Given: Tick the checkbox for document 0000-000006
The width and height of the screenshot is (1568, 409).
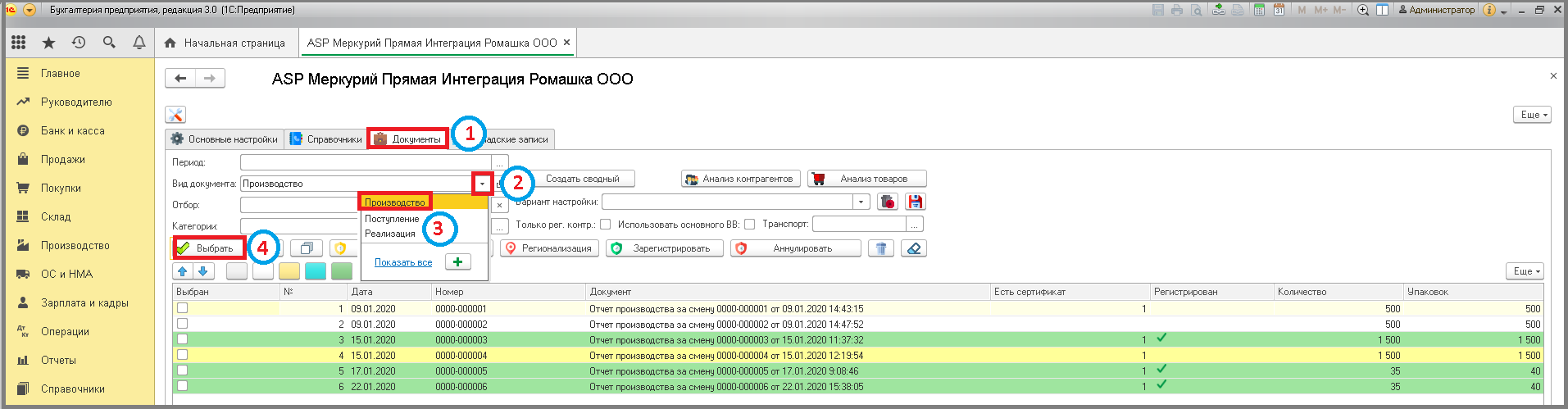Looking at the screenshot, I should coord(182,386).
